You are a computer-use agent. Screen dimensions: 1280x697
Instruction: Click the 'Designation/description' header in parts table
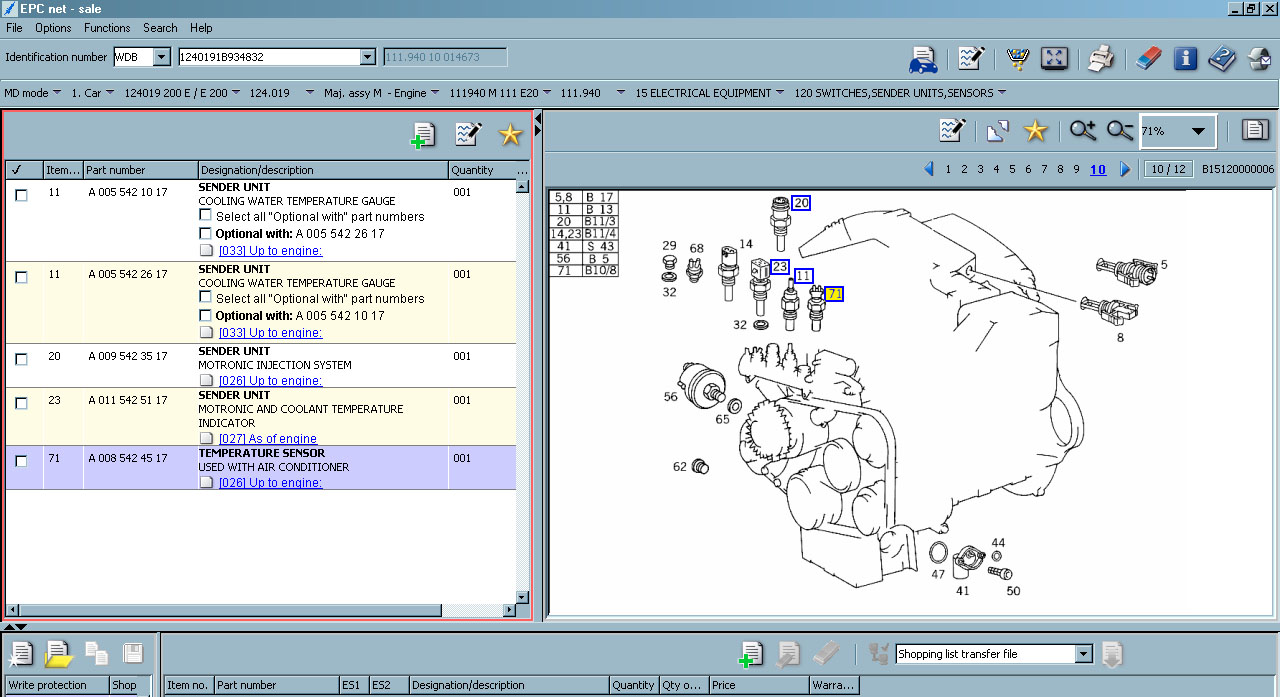click(323, 170)
